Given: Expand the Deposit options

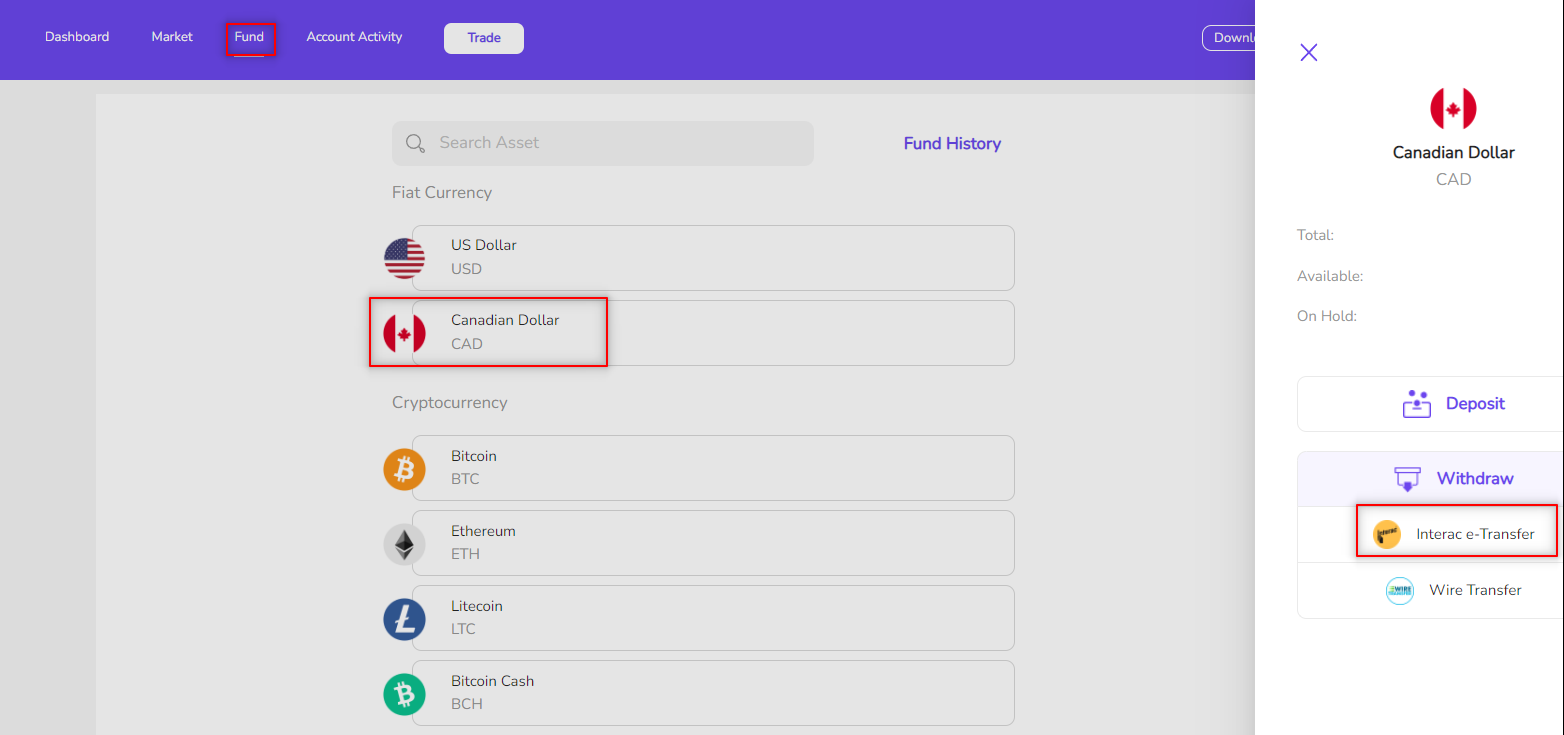Looking at the screenshot, I should pos(1453,404).
